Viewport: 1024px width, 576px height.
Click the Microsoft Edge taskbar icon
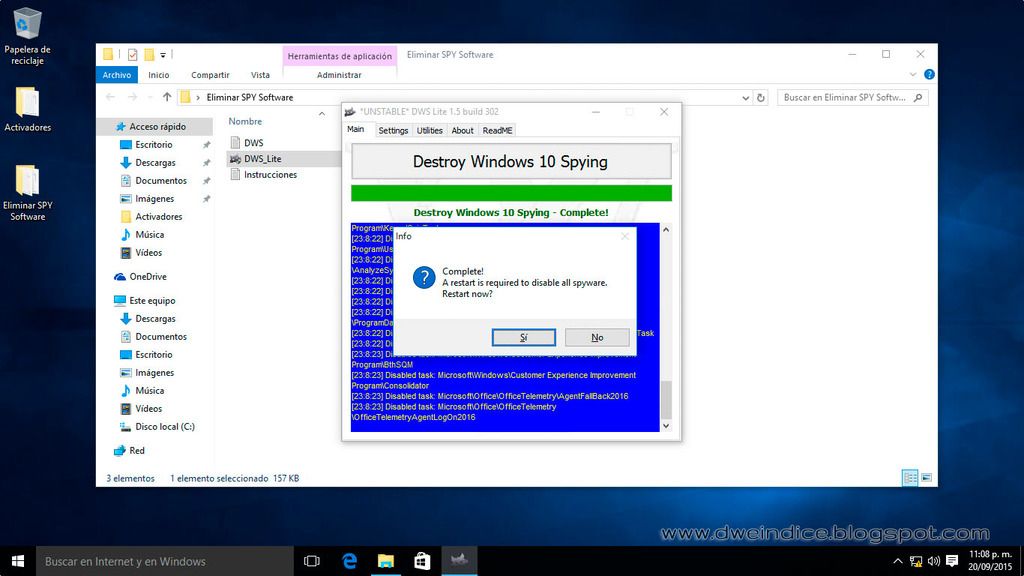[349, 561]
